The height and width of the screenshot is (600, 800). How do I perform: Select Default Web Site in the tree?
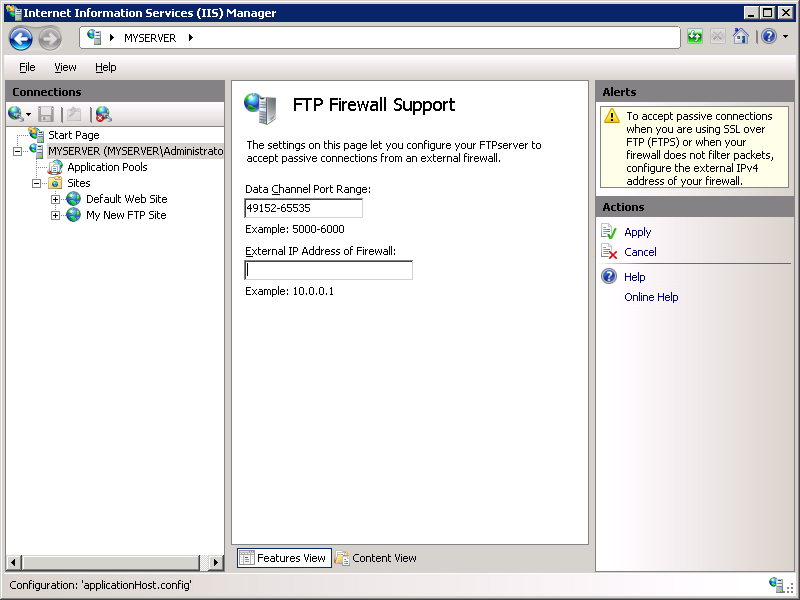127,199
